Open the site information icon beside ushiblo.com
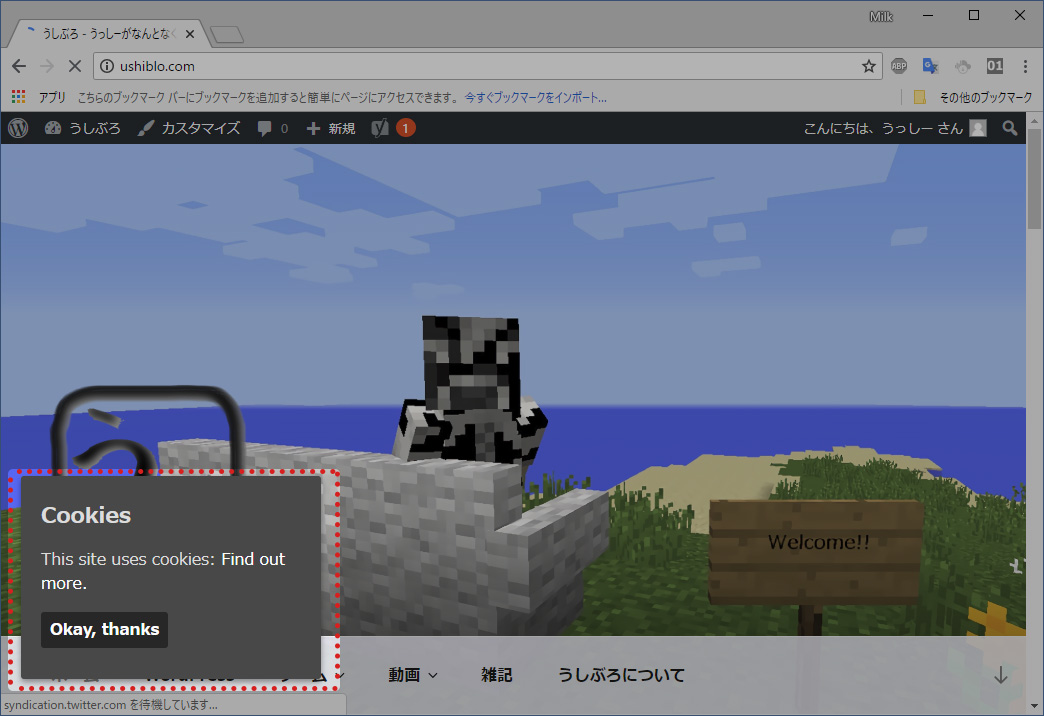Screen dimensions: 1044x716 pyautogui.click(x=107, y=66)
